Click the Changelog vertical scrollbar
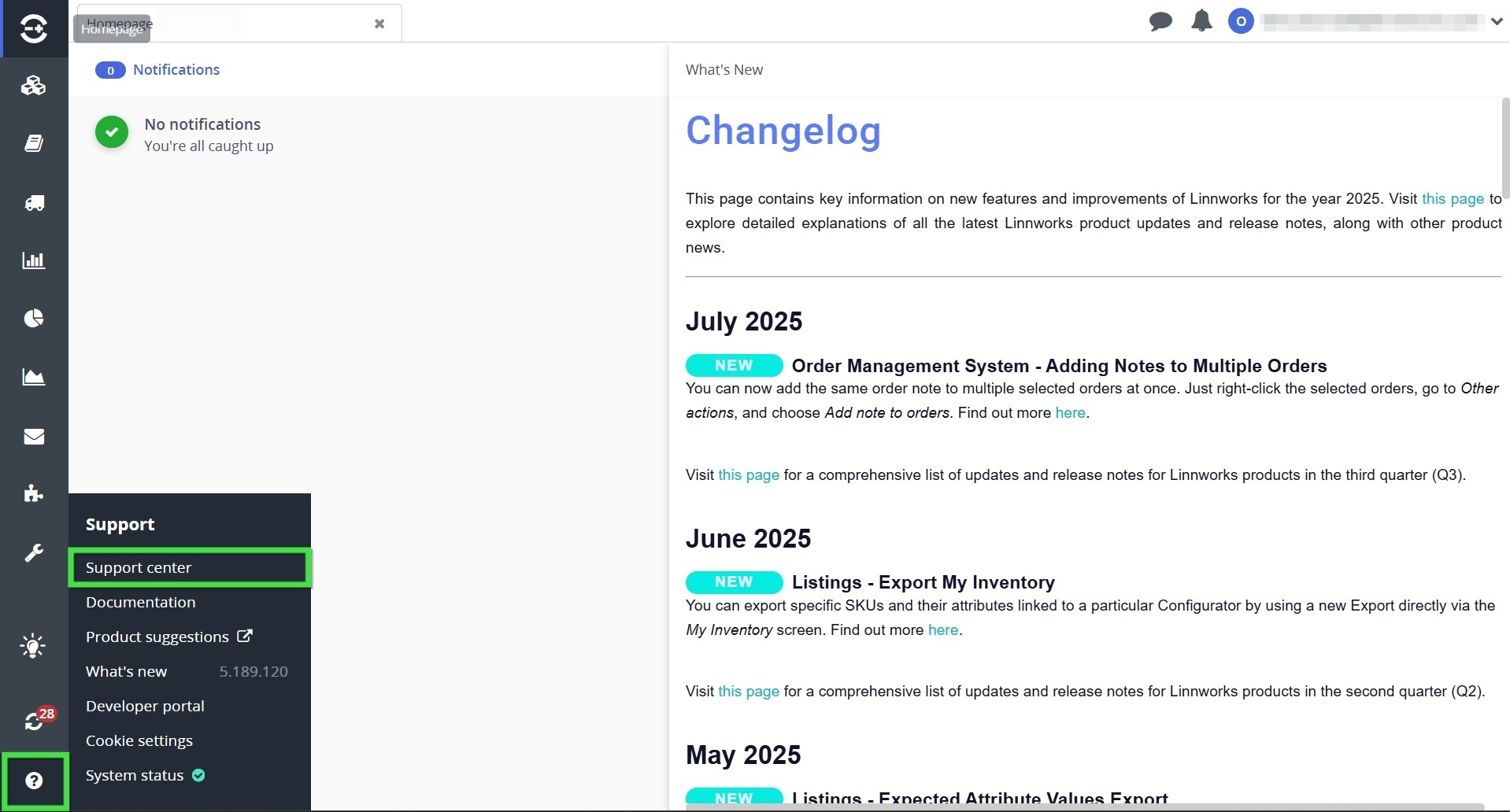Image resolution: width=1510 pixels, height=812 pixels. tap(1505, 148)
